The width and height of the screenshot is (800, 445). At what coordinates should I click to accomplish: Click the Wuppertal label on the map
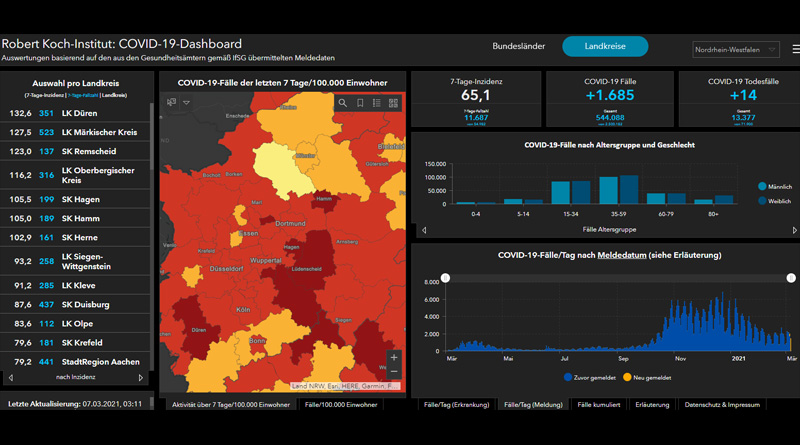coord(266,260)
